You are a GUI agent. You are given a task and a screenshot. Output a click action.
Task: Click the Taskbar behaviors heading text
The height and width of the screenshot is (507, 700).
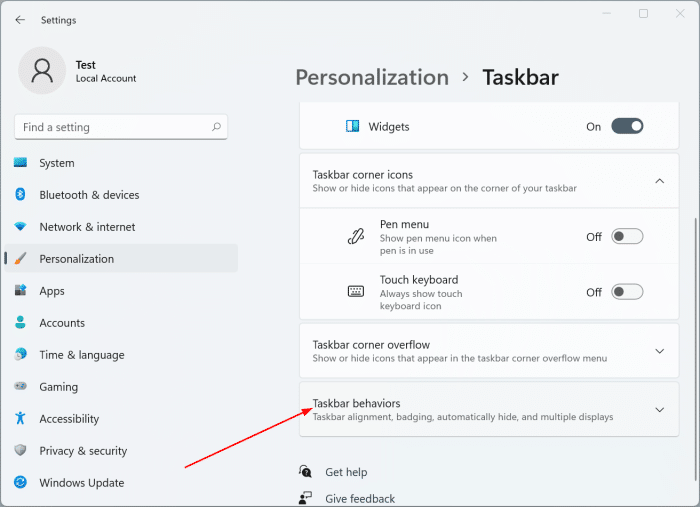click(x=356, y=403)
